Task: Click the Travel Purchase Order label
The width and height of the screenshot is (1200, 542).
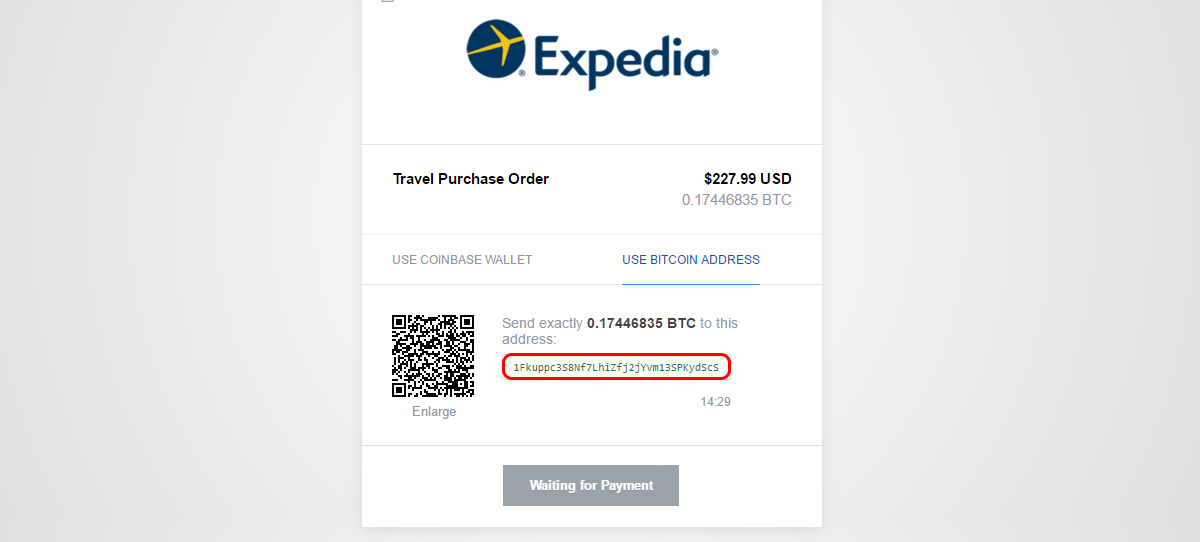Action: coord(471,179)
